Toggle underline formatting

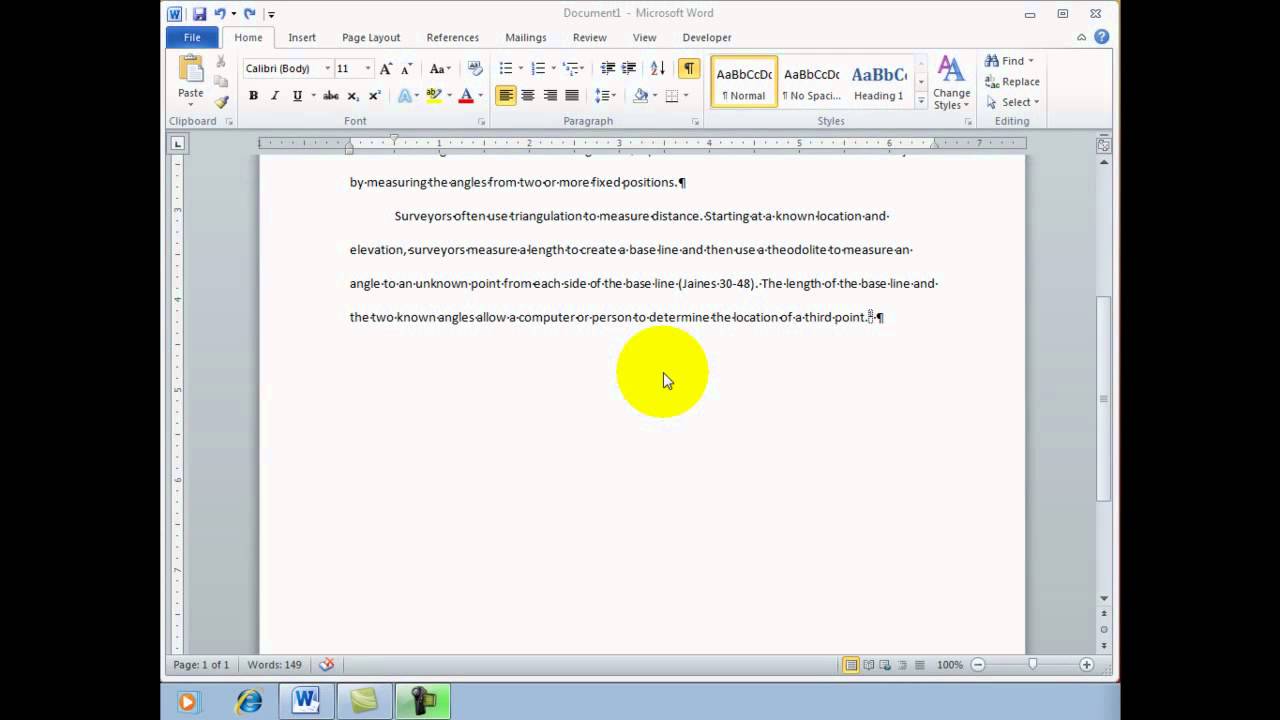pos(297,96)
